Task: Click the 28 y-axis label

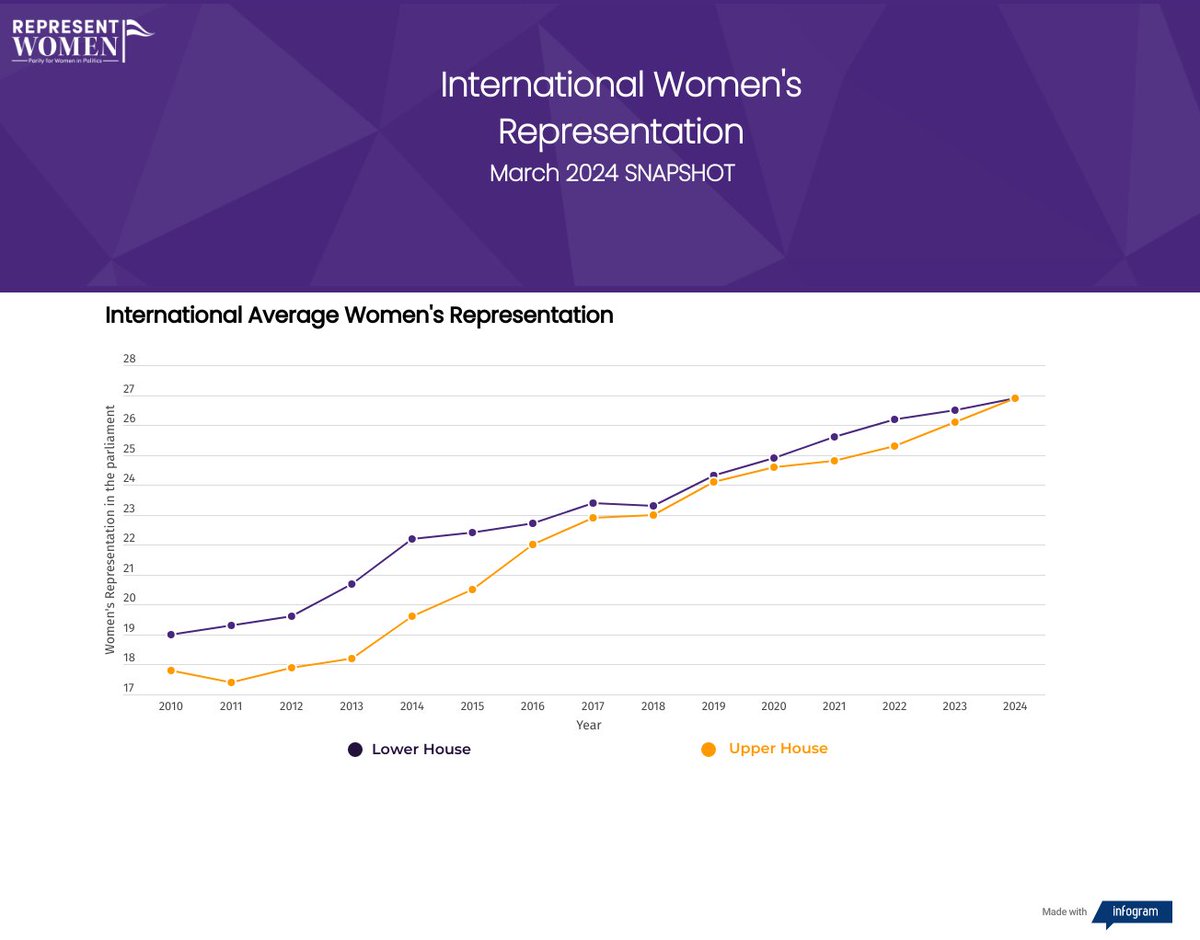Action: point(129,359)
